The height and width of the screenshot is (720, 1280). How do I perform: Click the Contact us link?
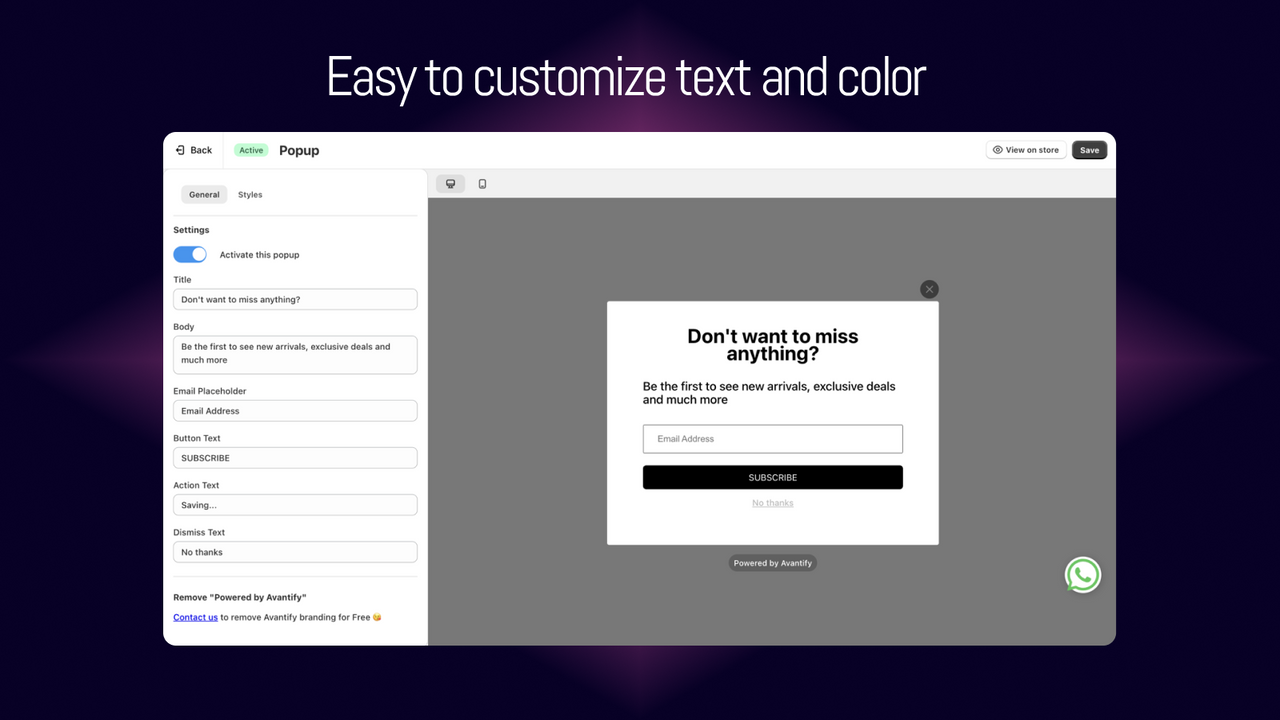coord(195,617)
